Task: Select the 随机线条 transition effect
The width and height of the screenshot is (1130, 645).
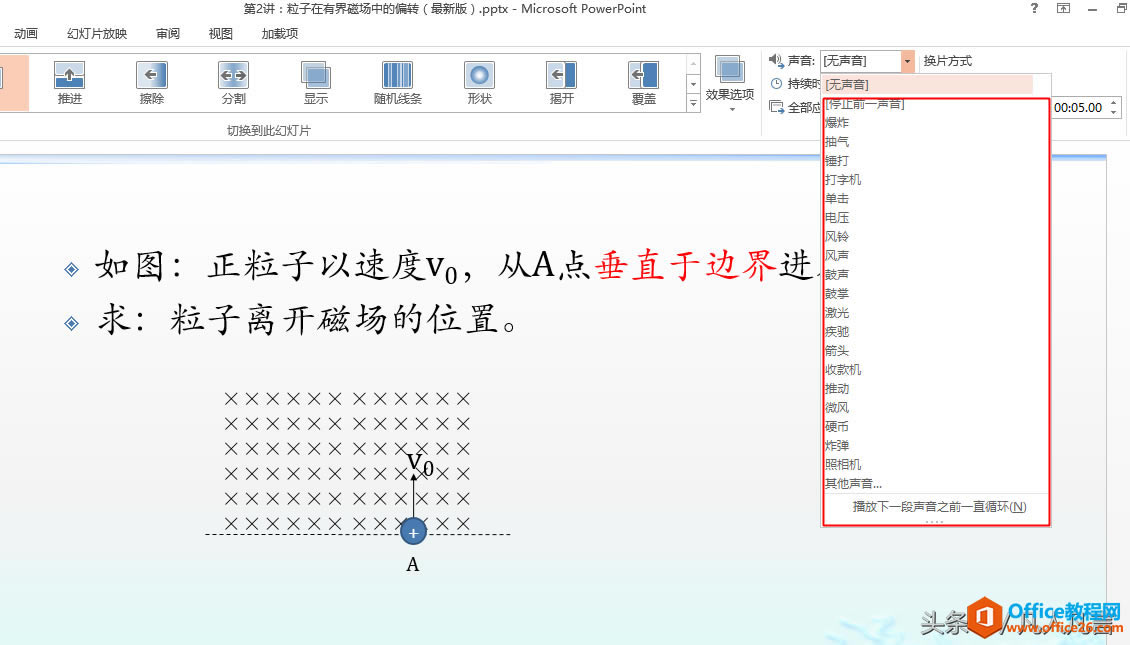Action: coord(397,83)
